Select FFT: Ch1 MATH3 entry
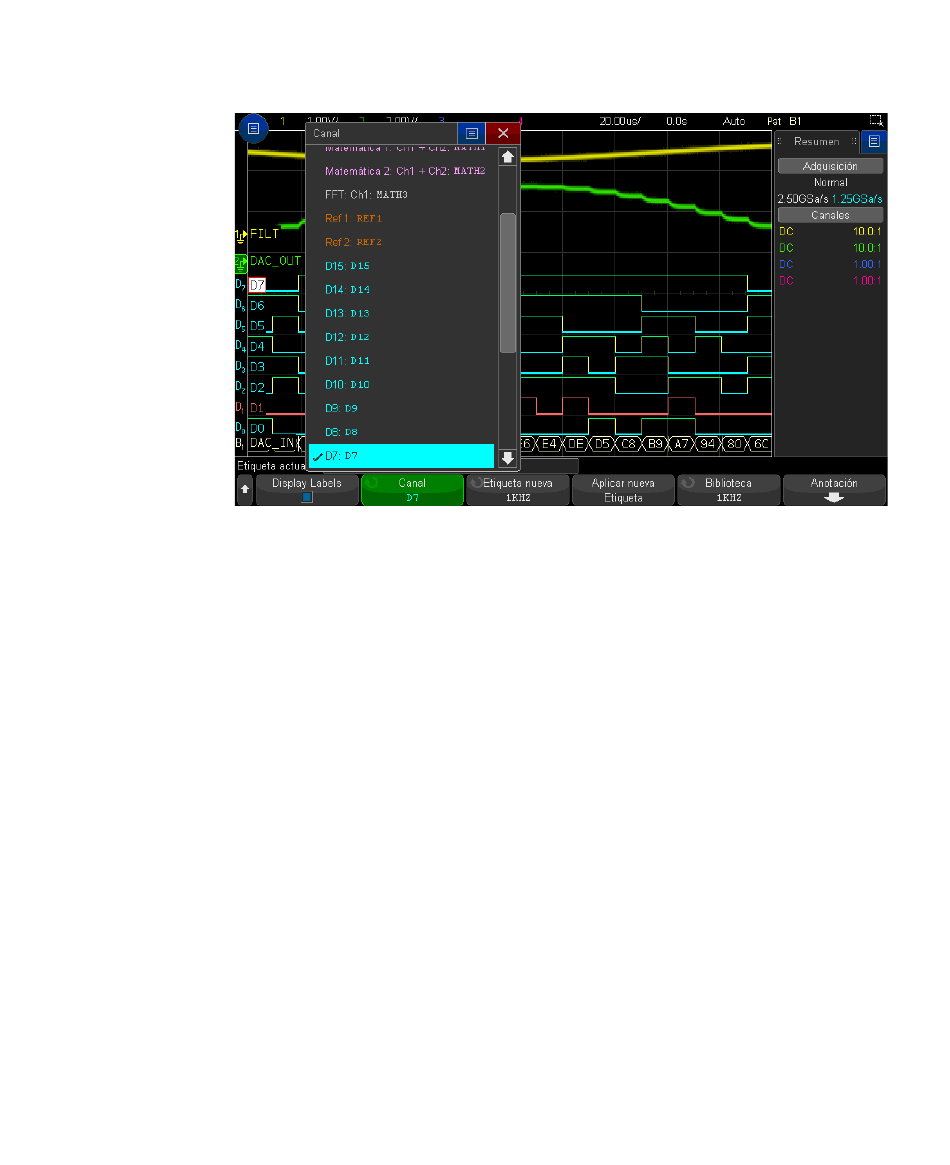950x1165 pixels. click(402, 195)
